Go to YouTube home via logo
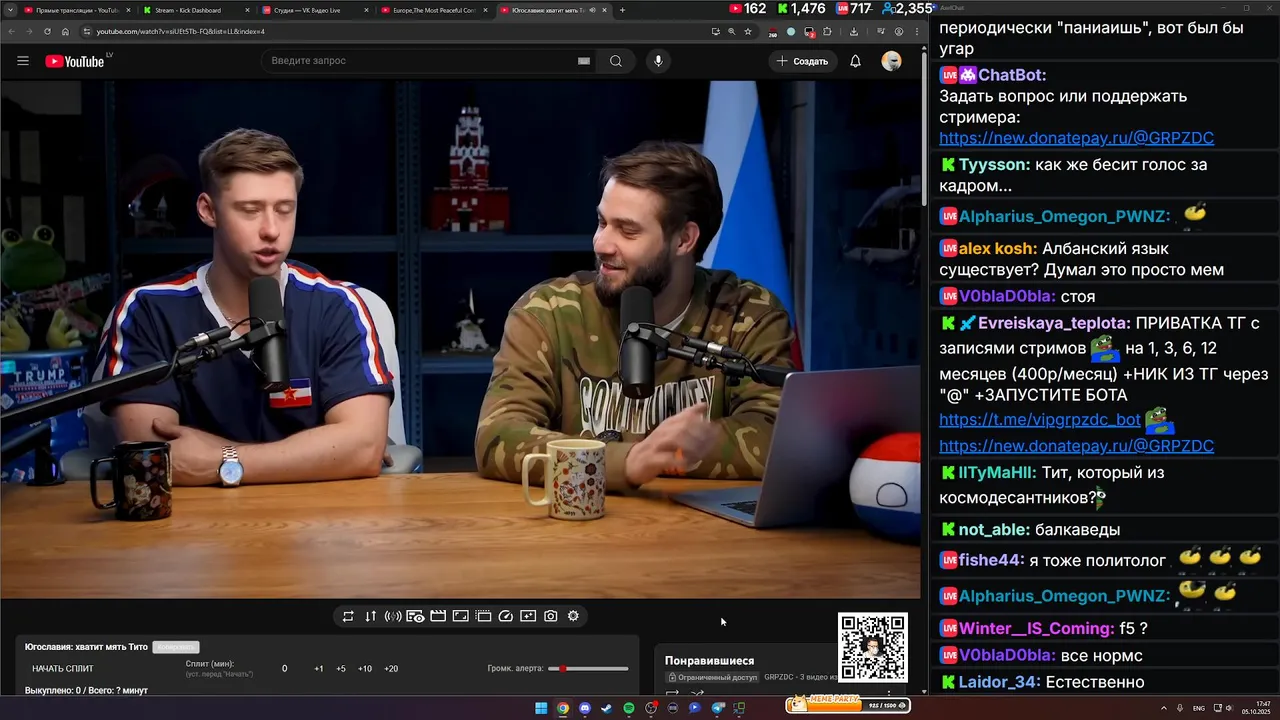Viewport: 1280px width, 720px height. (75, 61)
